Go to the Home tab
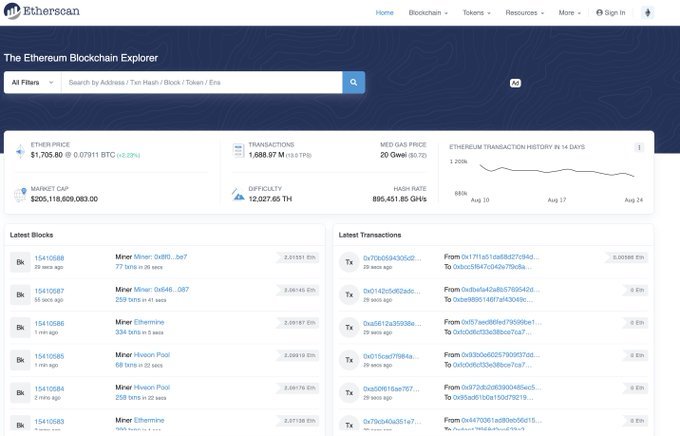This screenshot has width=680, height=436. pyautogui.click(x=385, y=13)
